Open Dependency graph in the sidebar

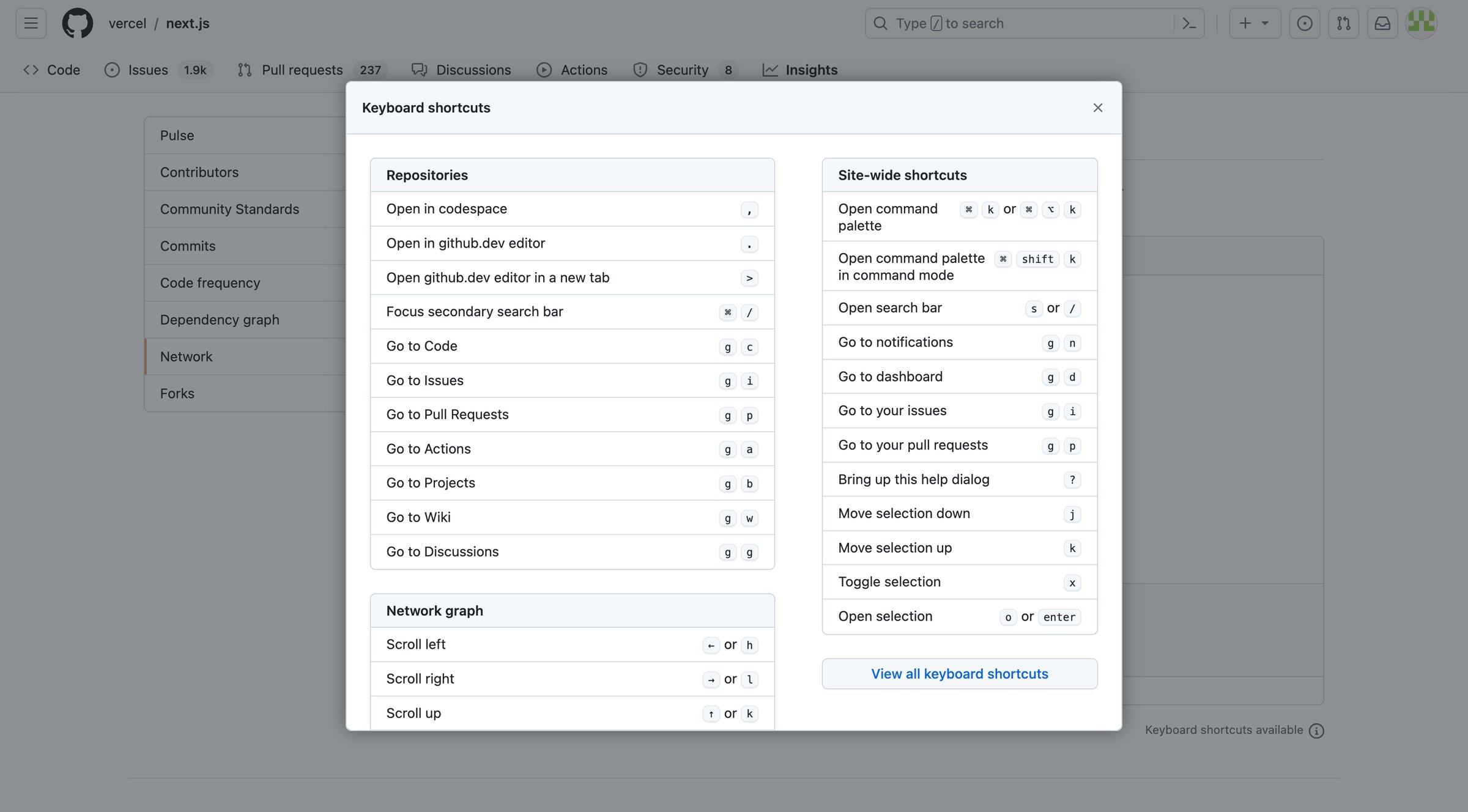(x=245, y=319)
